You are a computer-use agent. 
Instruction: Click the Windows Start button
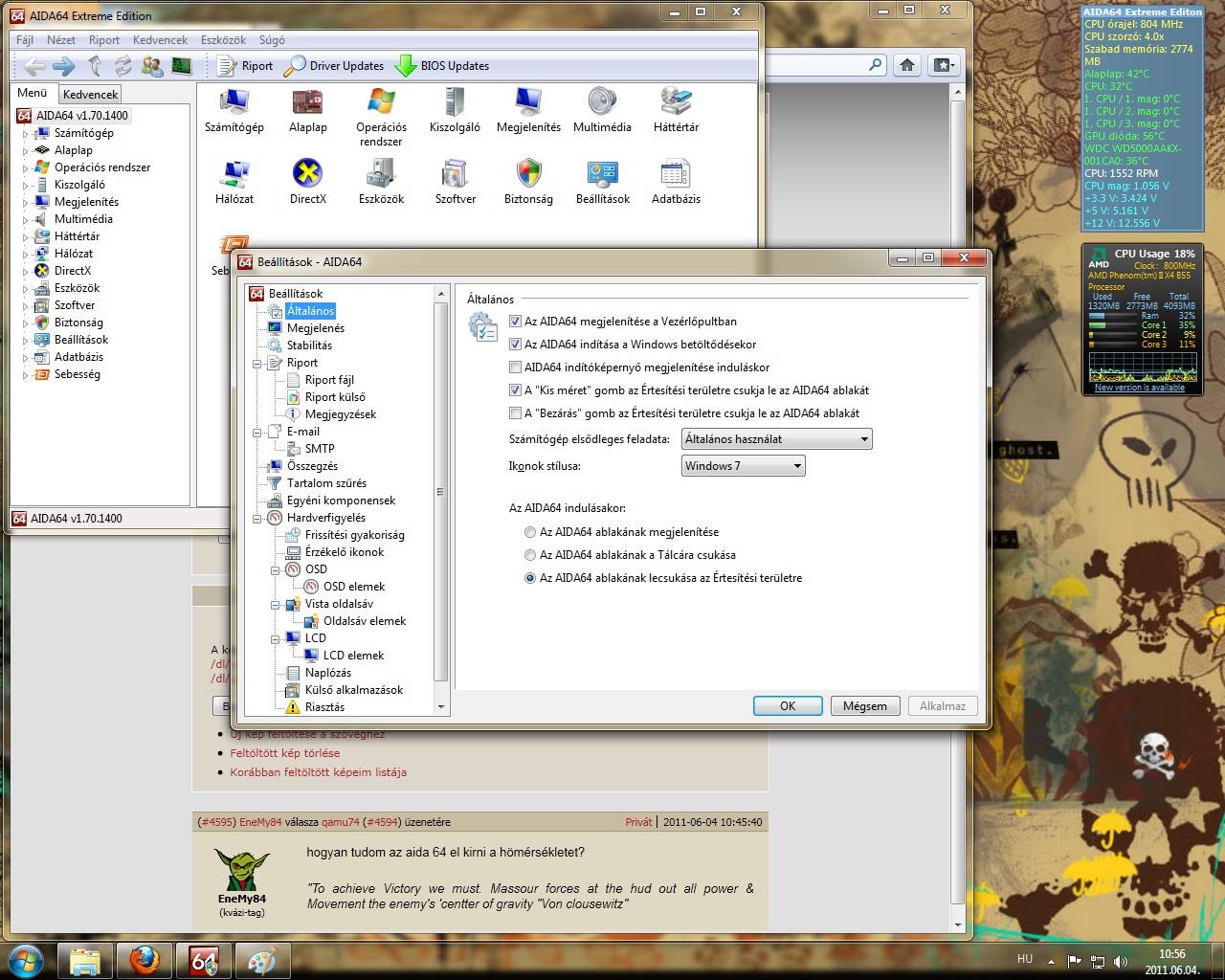24,960
